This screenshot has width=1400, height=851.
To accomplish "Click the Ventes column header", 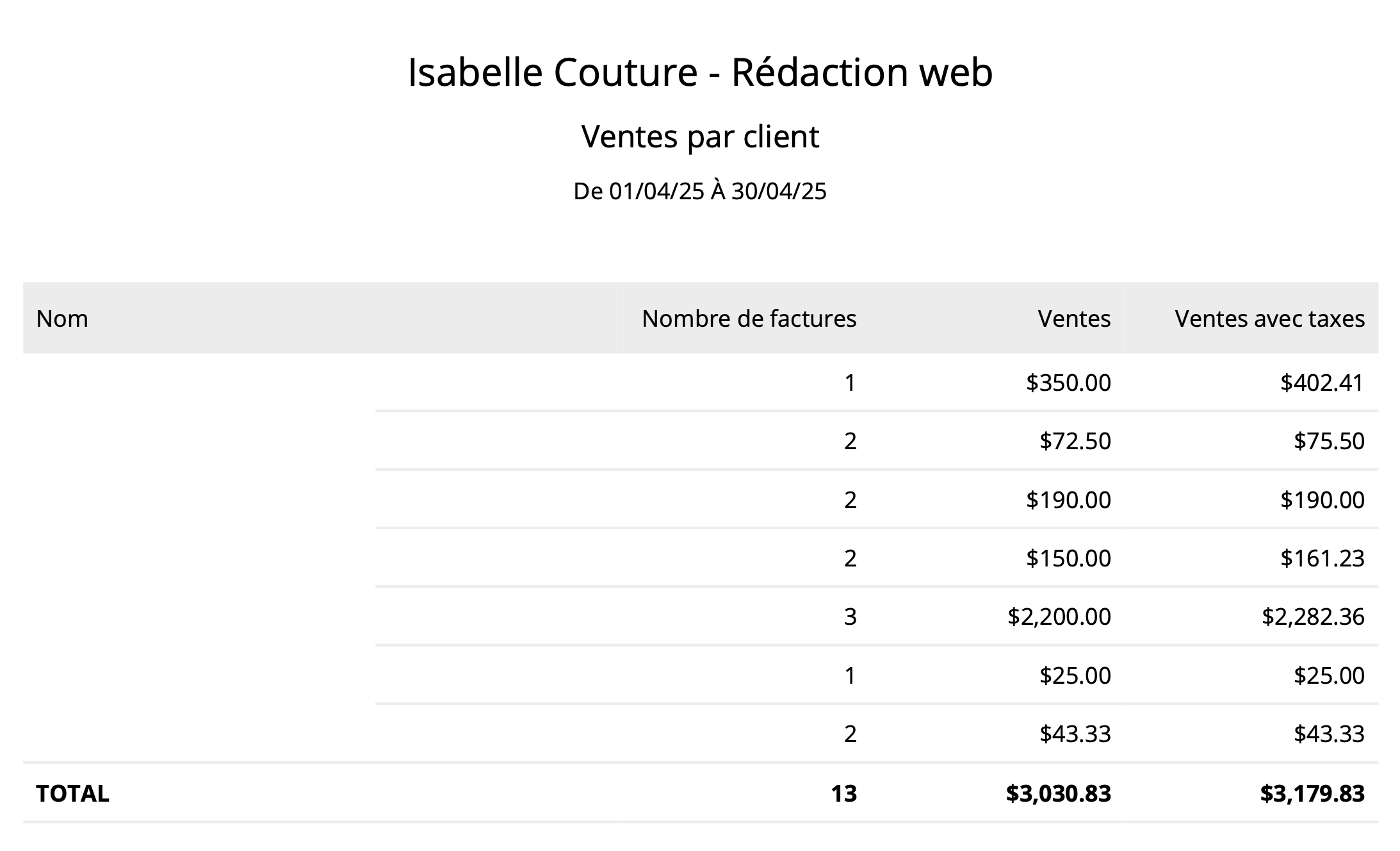I will pyautogui.click(x=1074, y=318).
